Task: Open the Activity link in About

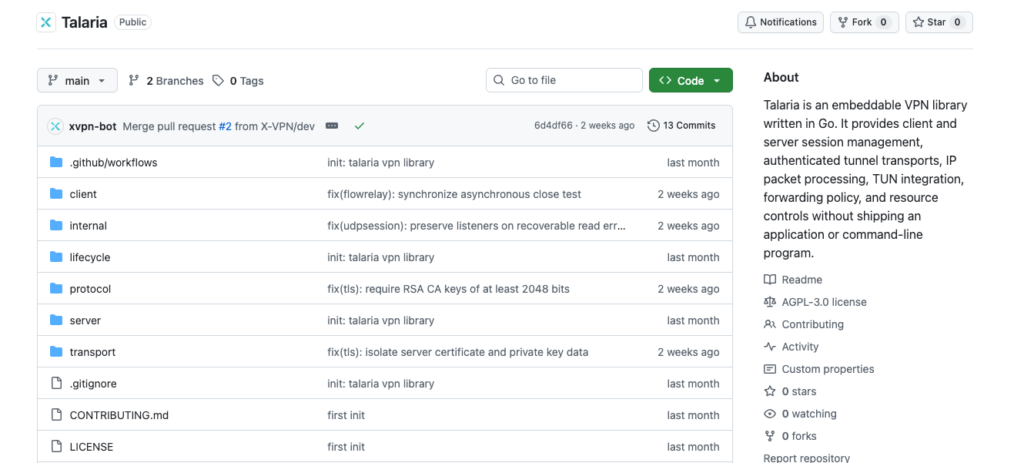Action: pyautogui.click(x=791, y=347)
